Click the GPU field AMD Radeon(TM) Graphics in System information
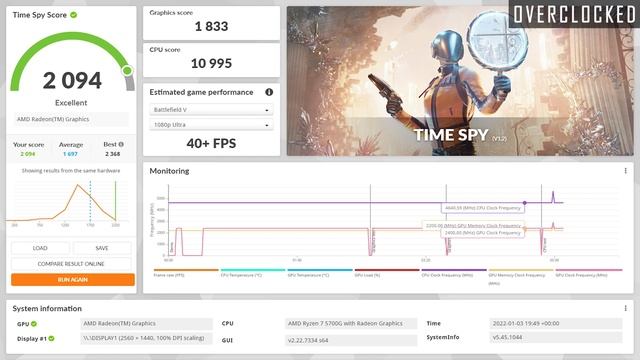Viewport: 640px width, 360px height. [147, 324]
